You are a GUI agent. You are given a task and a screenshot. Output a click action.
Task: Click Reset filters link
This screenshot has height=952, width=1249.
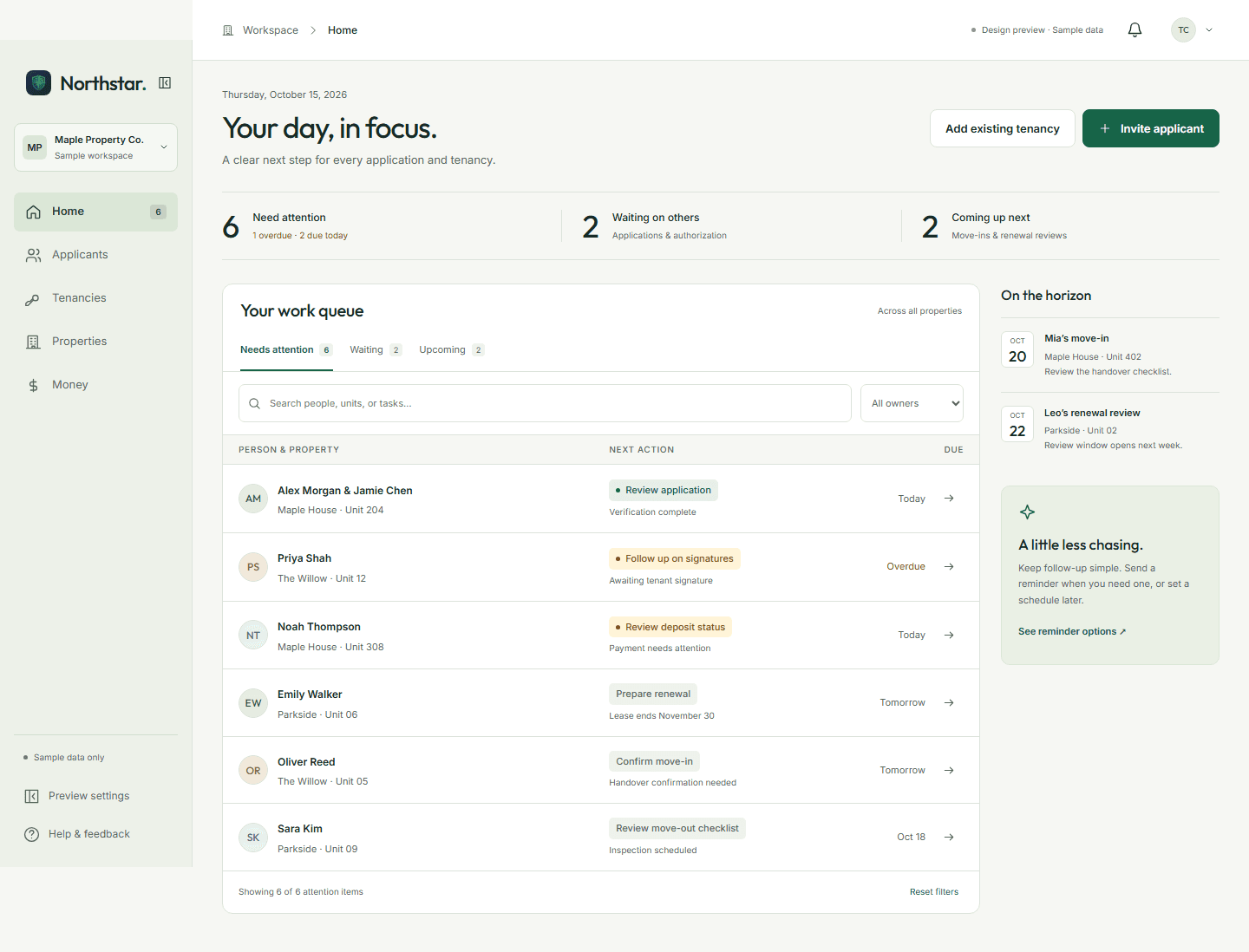[x=934, y=892]
